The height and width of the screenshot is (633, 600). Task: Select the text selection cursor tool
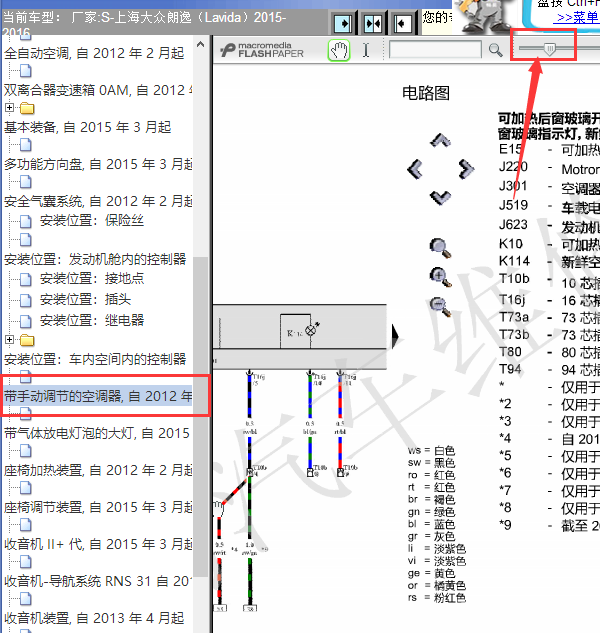click(x=366, y=50)
